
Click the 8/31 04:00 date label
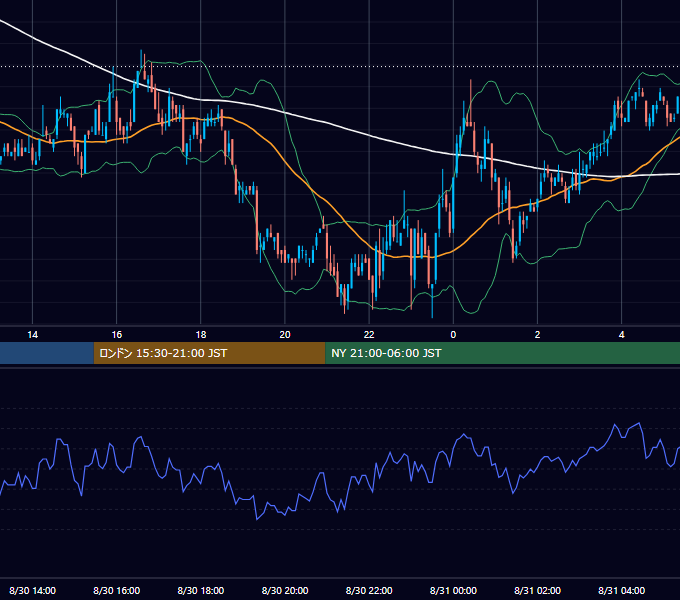coord(621,590)
